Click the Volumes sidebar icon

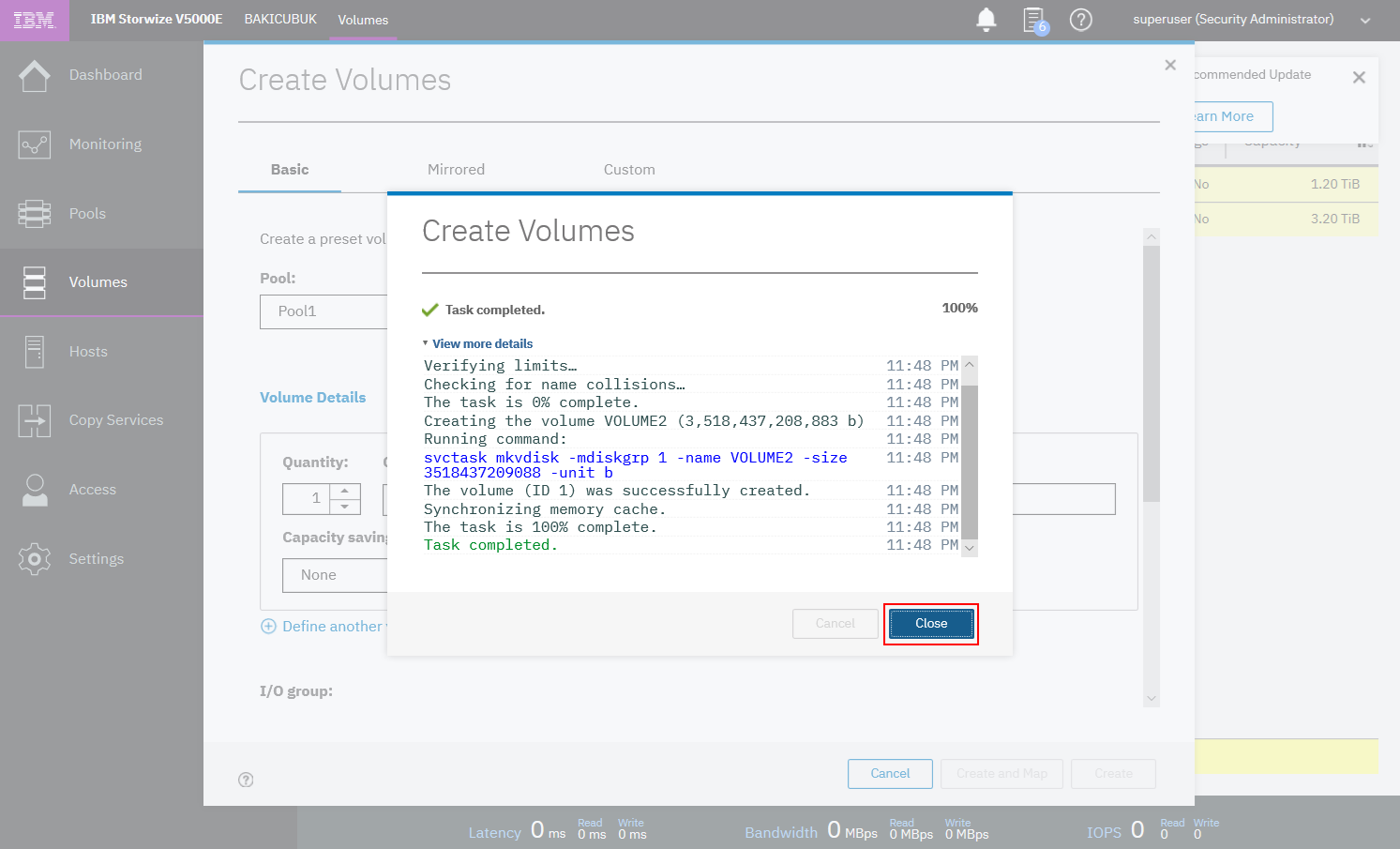[x=35, y=282]
